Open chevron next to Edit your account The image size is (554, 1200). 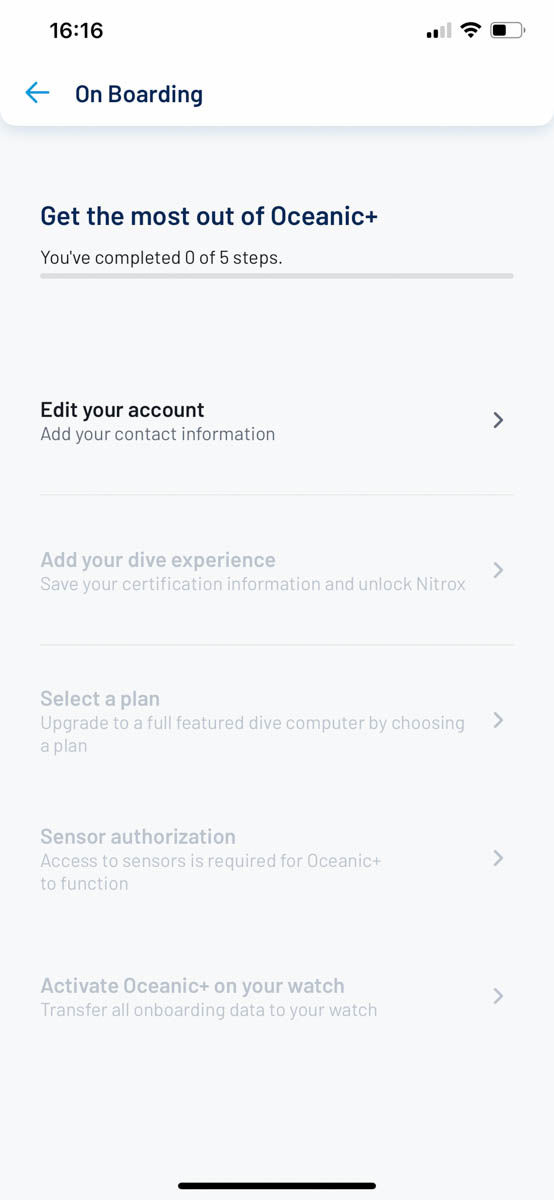498,420
